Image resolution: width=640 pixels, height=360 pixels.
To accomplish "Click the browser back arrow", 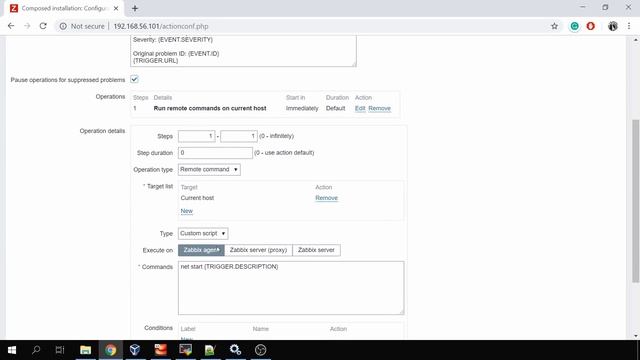I will click(x=11, y=26).
